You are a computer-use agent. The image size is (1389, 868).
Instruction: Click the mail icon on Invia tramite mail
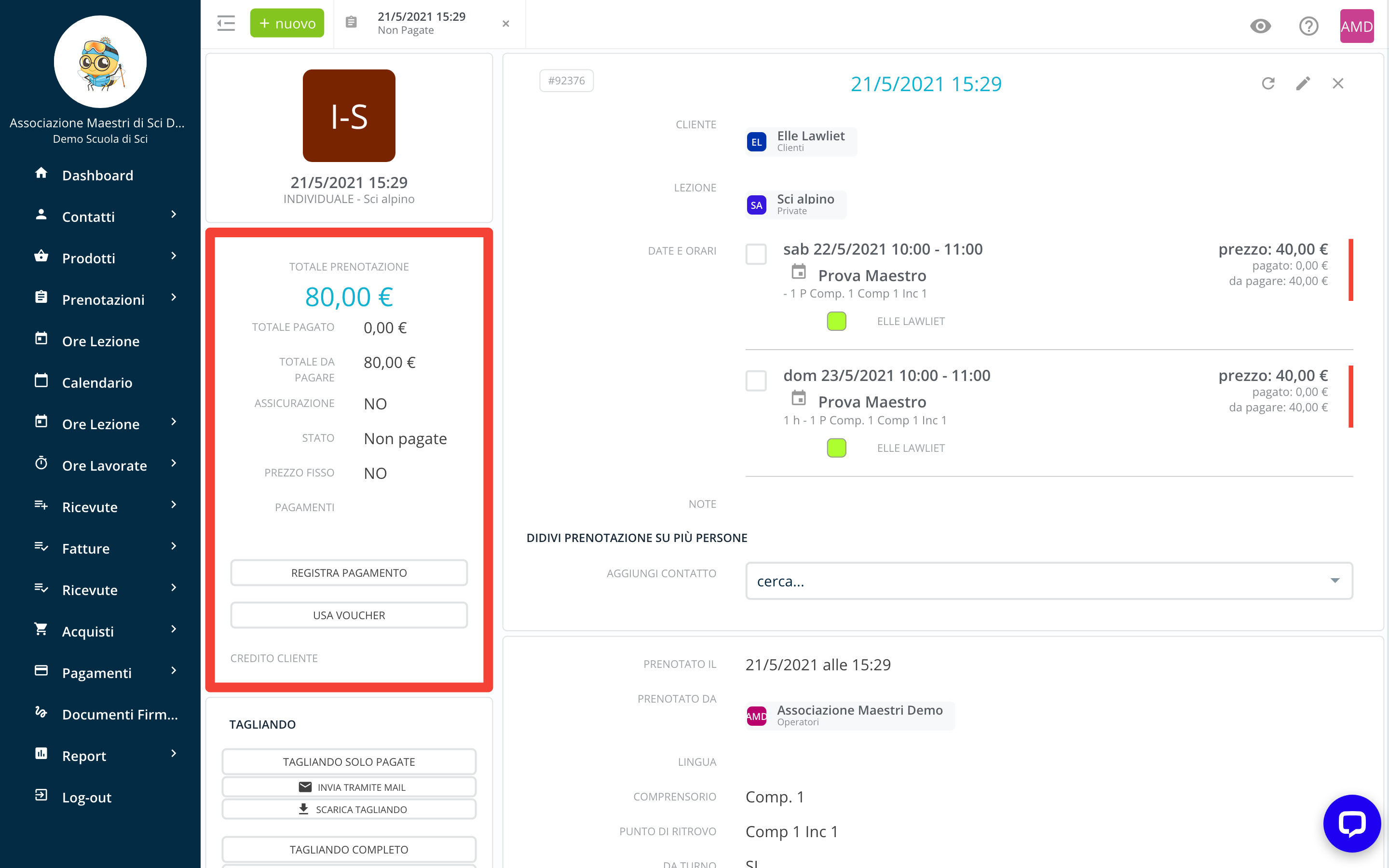click(305, 787)
